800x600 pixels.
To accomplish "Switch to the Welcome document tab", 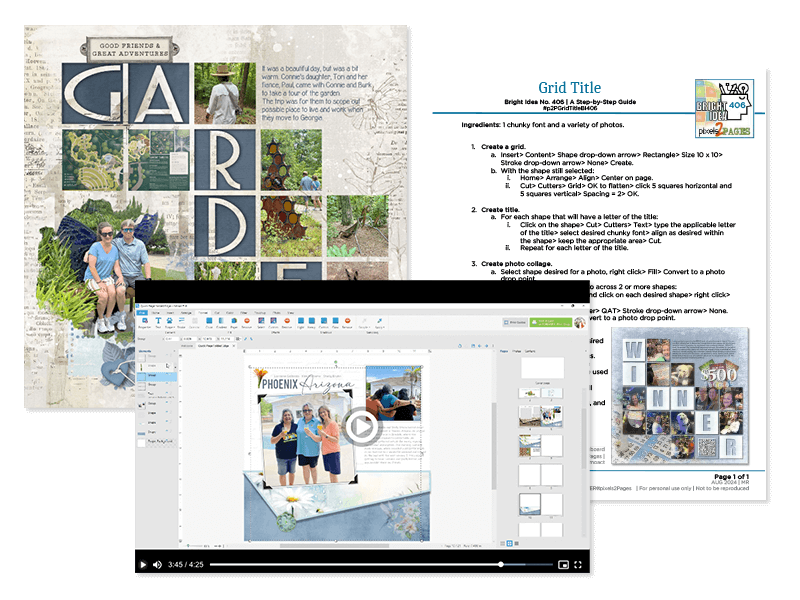I will click(x=187, y=346).
